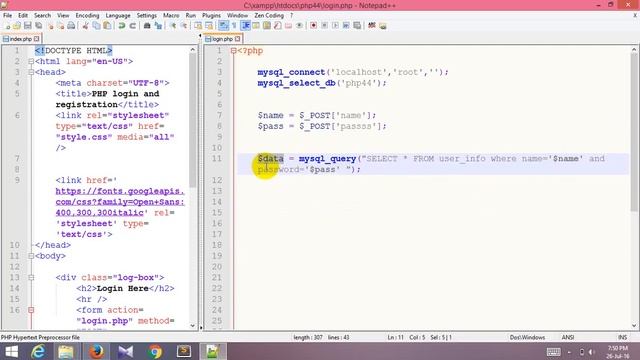Undo the last edit via toolbar

[x=122, y=26]
